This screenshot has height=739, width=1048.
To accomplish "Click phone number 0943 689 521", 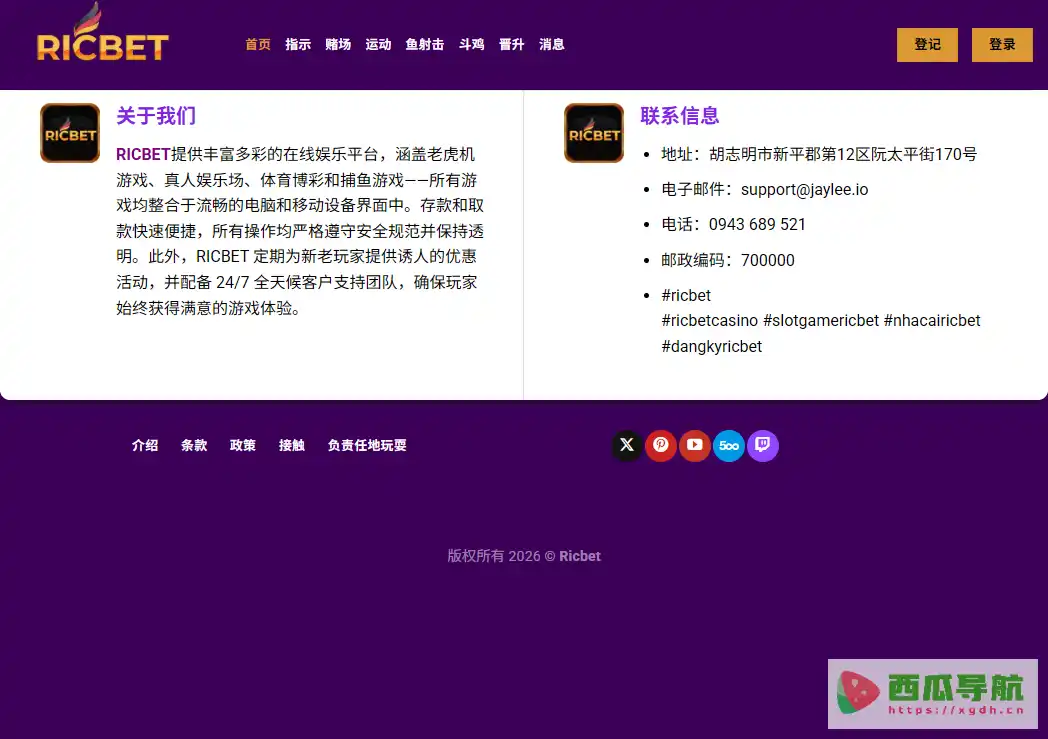I will 757,225.
